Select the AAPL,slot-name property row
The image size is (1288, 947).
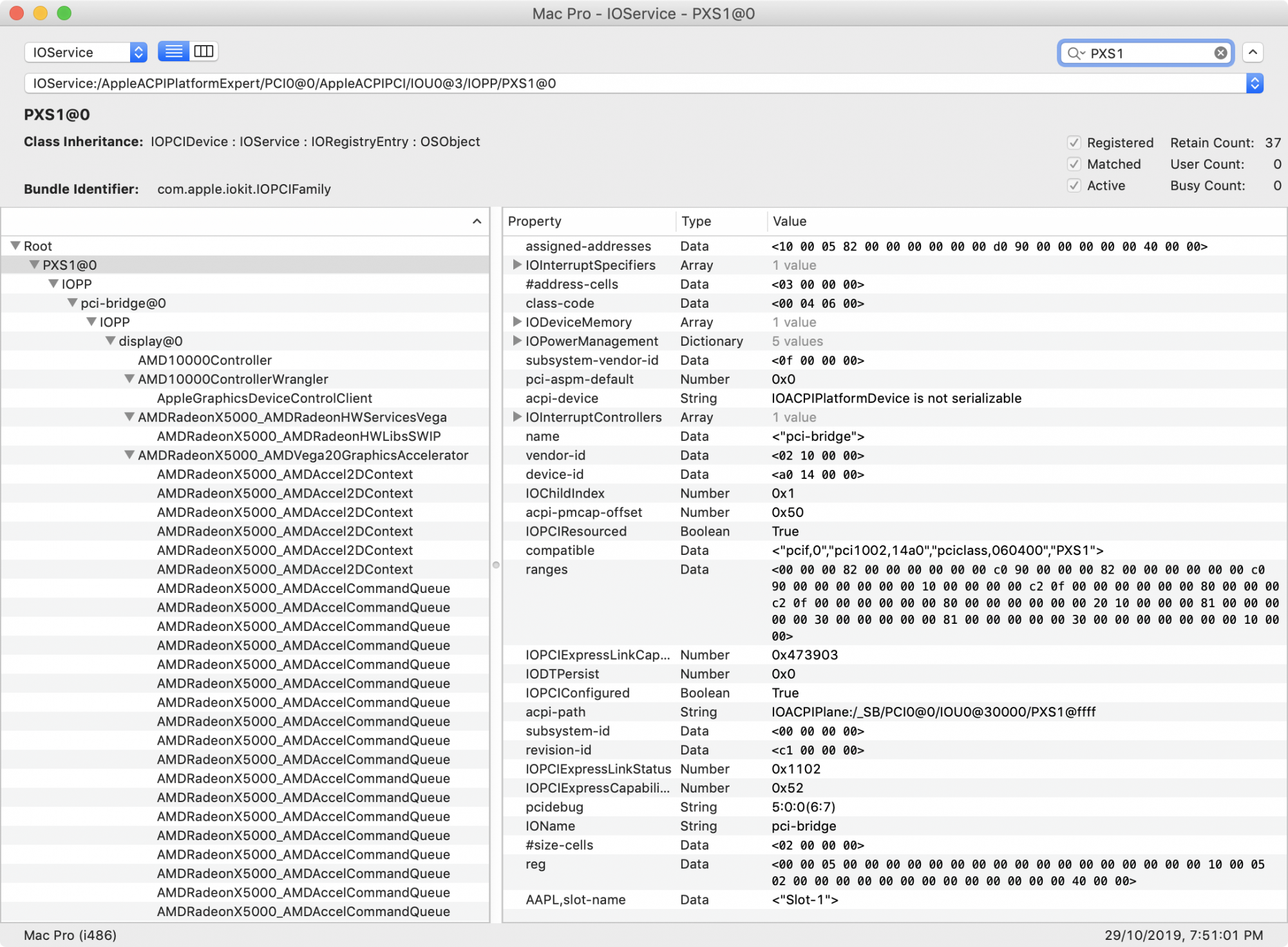coord(895,899)
